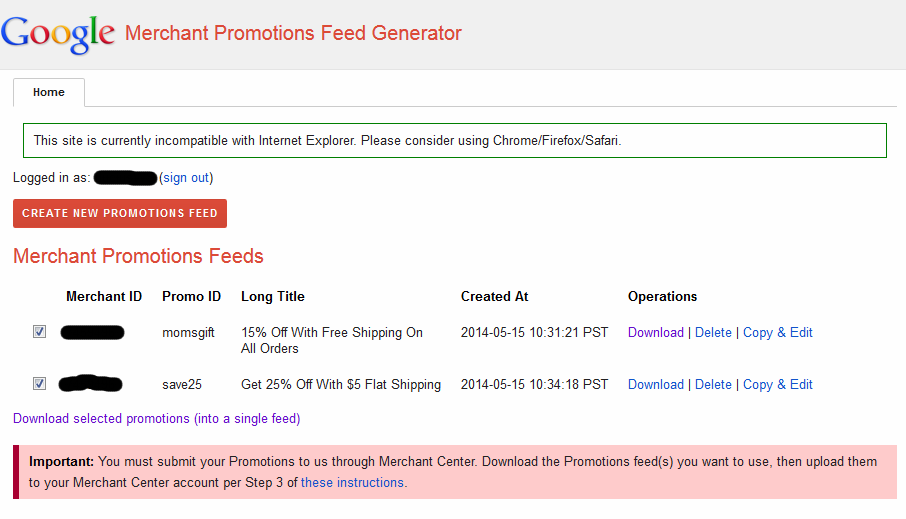Click Download selected promotions into single feed
This screenshot has height=519, width=906.
[157, 418]
